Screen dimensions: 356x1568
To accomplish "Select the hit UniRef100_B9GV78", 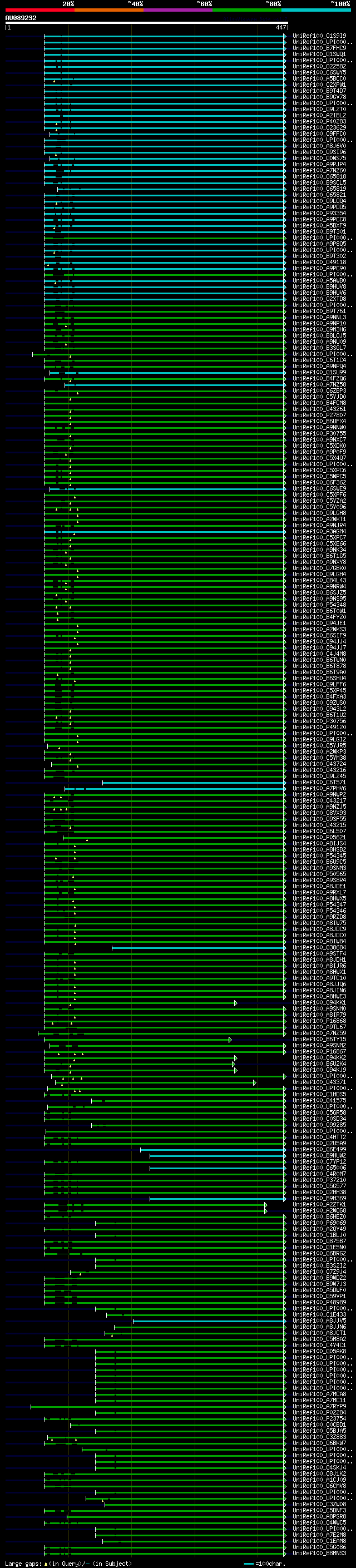I will (x=319, y=97).
